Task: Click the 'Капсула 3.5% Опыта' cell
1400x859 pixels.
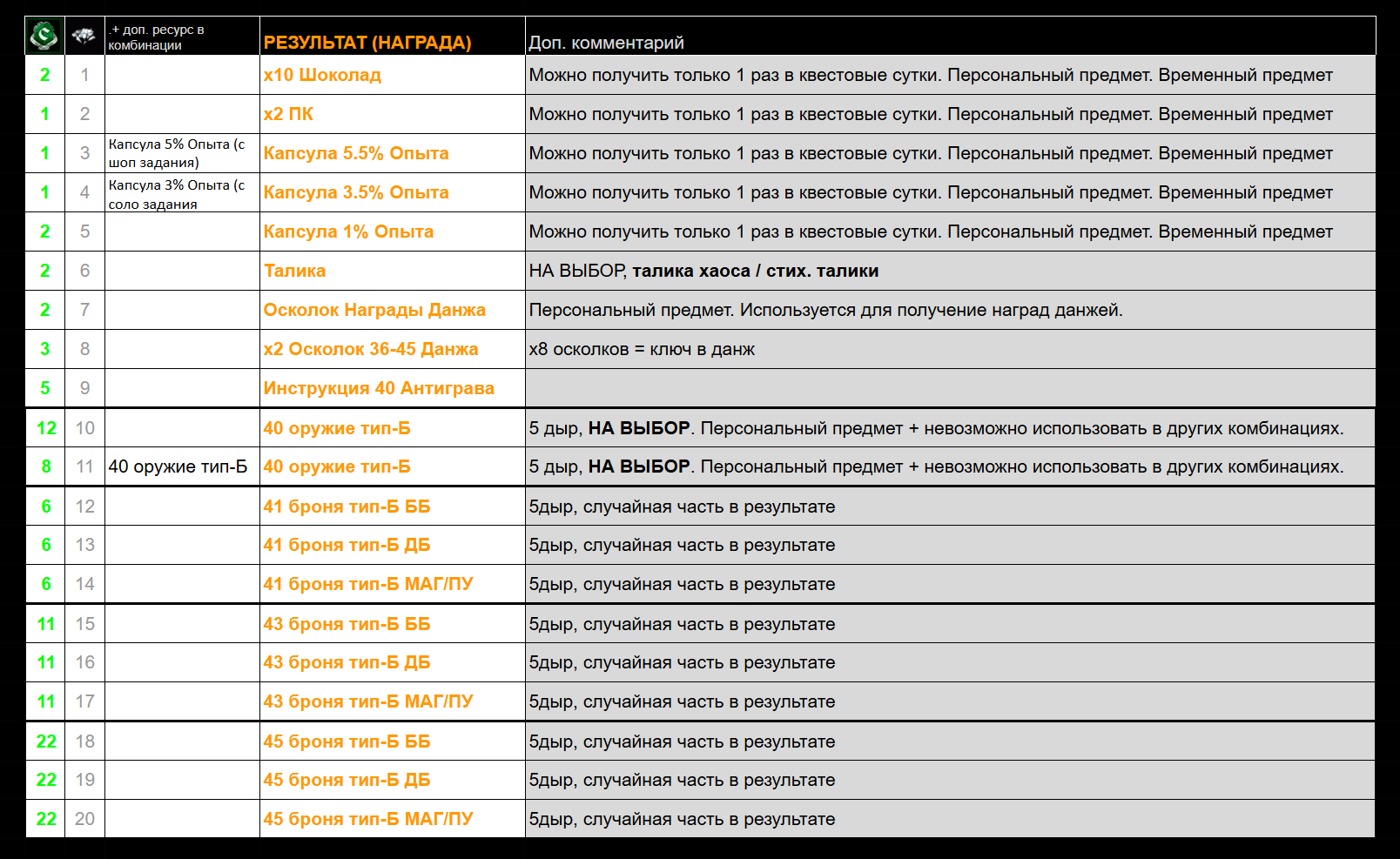Action: [356, 192]
